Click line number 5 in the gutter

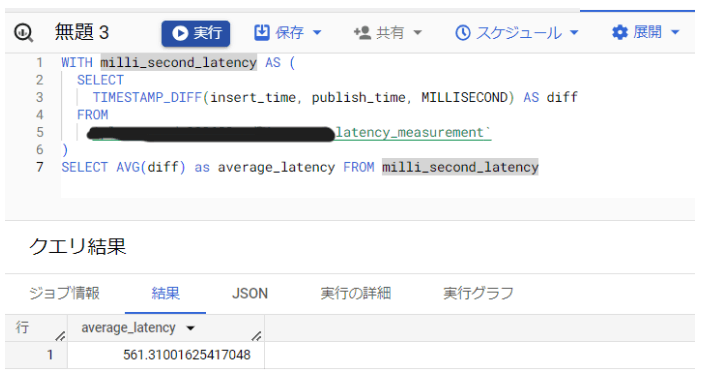click(x=40, y=132)
